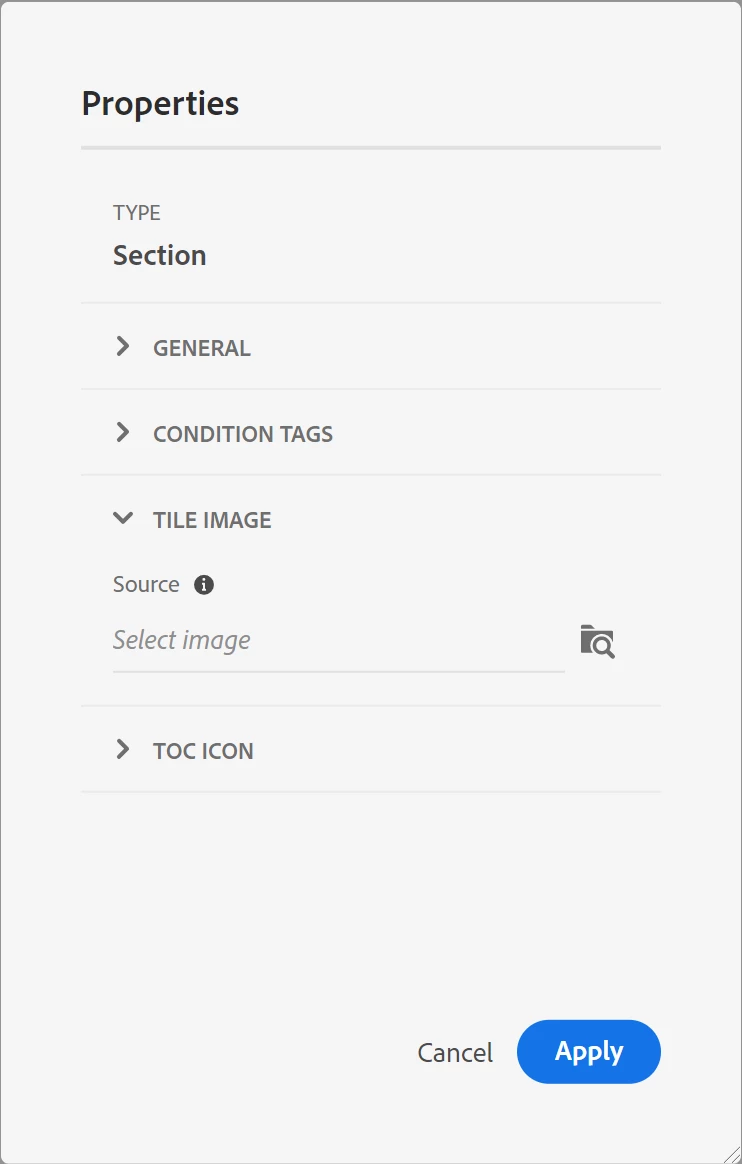Image resolution: width=742 pixels, height=1164 pixels.
Task: Click the TOC ICON heading text
Action: pyautogui.click(x=203, y=751)
